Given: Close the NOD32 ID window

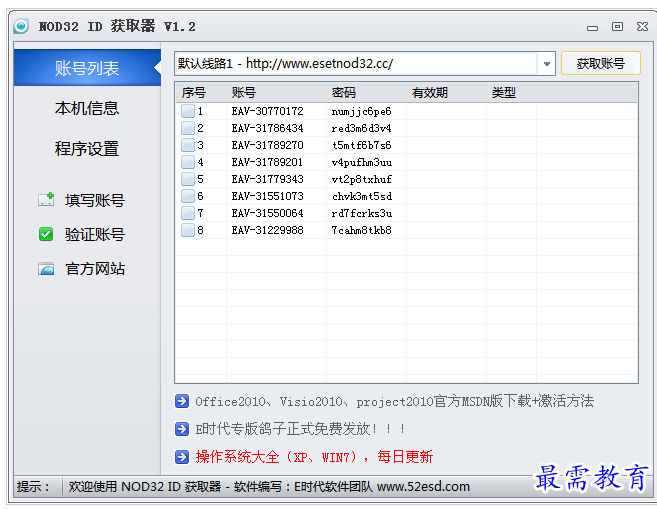Looking at the screenshot, I should click(x=642, y=26).
